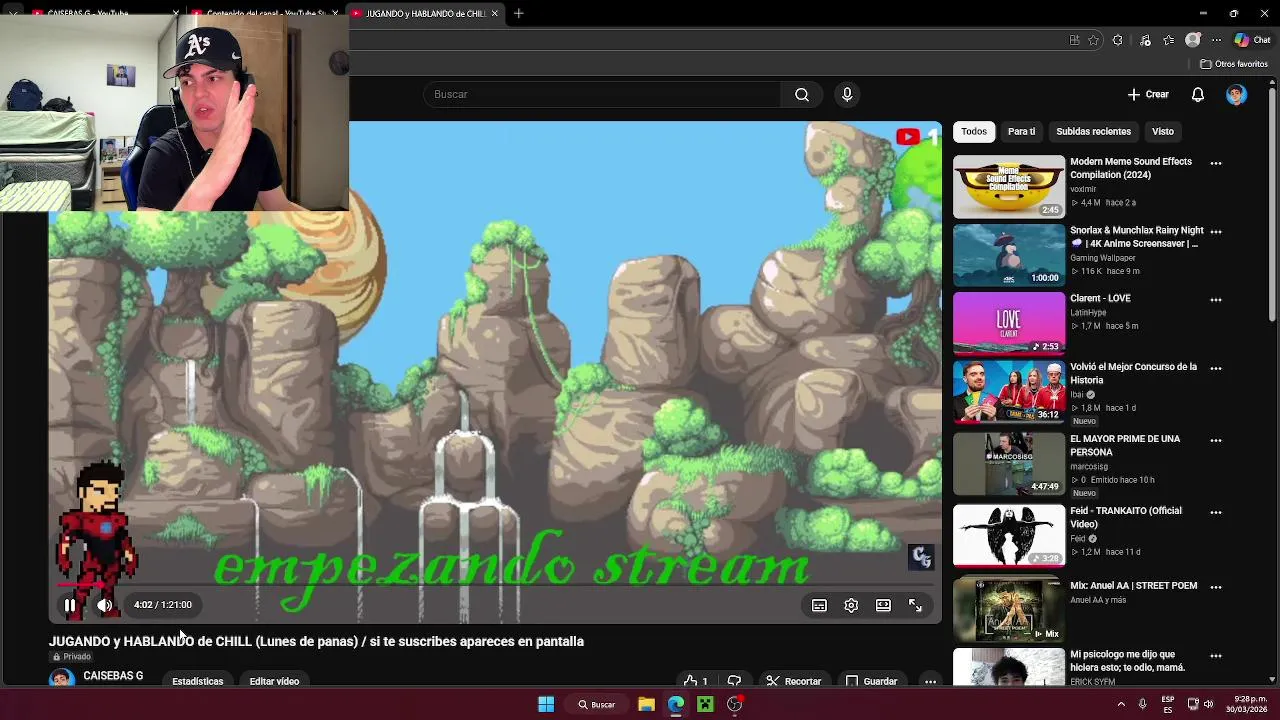This screenshot has height=720, width=1280.
Task: Open options for Mi psicologo me dijo
Action: 1216,656
